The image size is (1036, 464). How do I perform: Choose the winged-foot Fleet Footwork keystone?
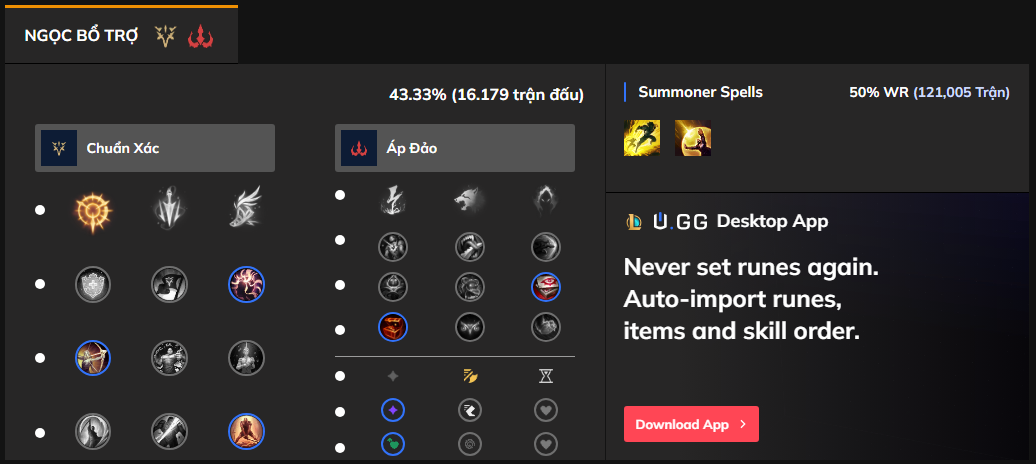pos(245,210)
